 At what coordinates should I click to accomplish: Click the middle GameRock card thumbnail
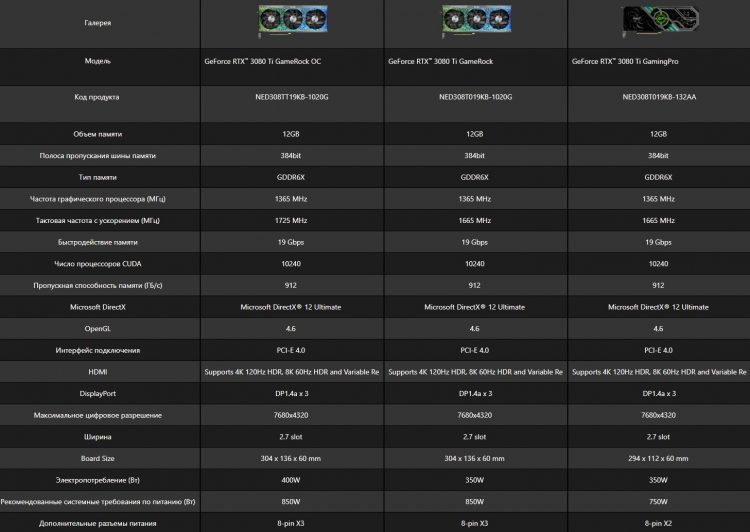(x=474, y=20)
